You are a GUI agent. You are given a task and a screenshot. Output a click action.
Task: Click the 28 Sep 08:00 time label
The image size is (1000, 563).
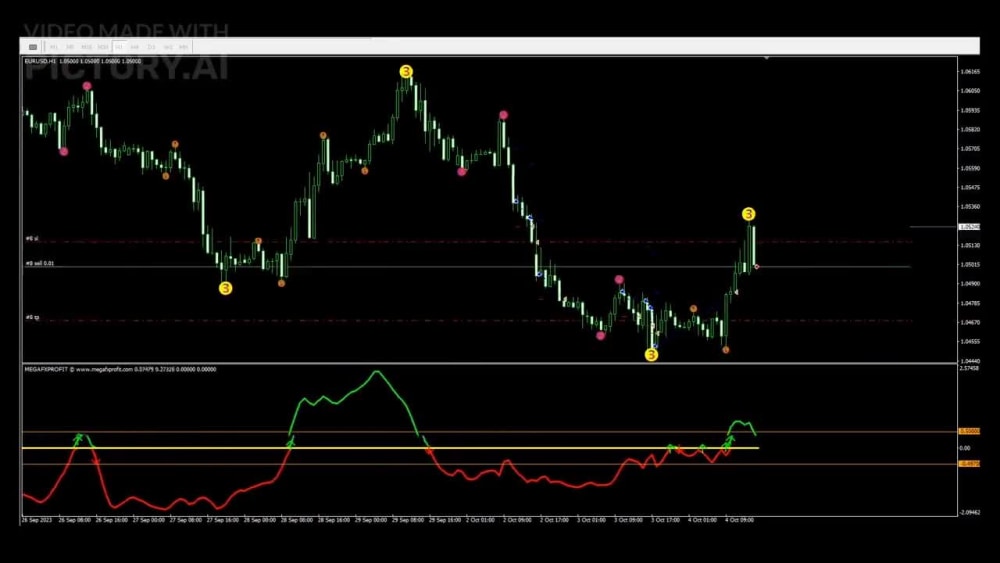297,520
